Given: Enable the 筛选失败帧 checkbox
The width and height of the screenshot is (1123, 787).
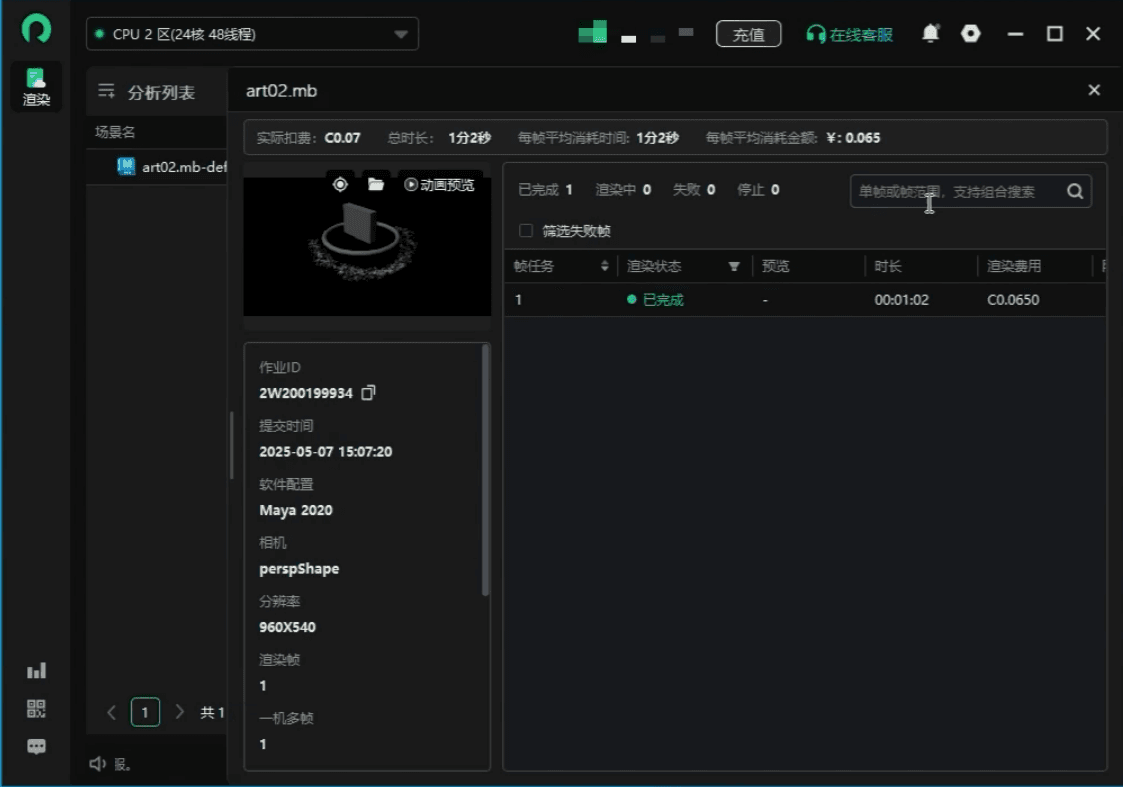Looking at the screenshot, I should pos(526,231).
